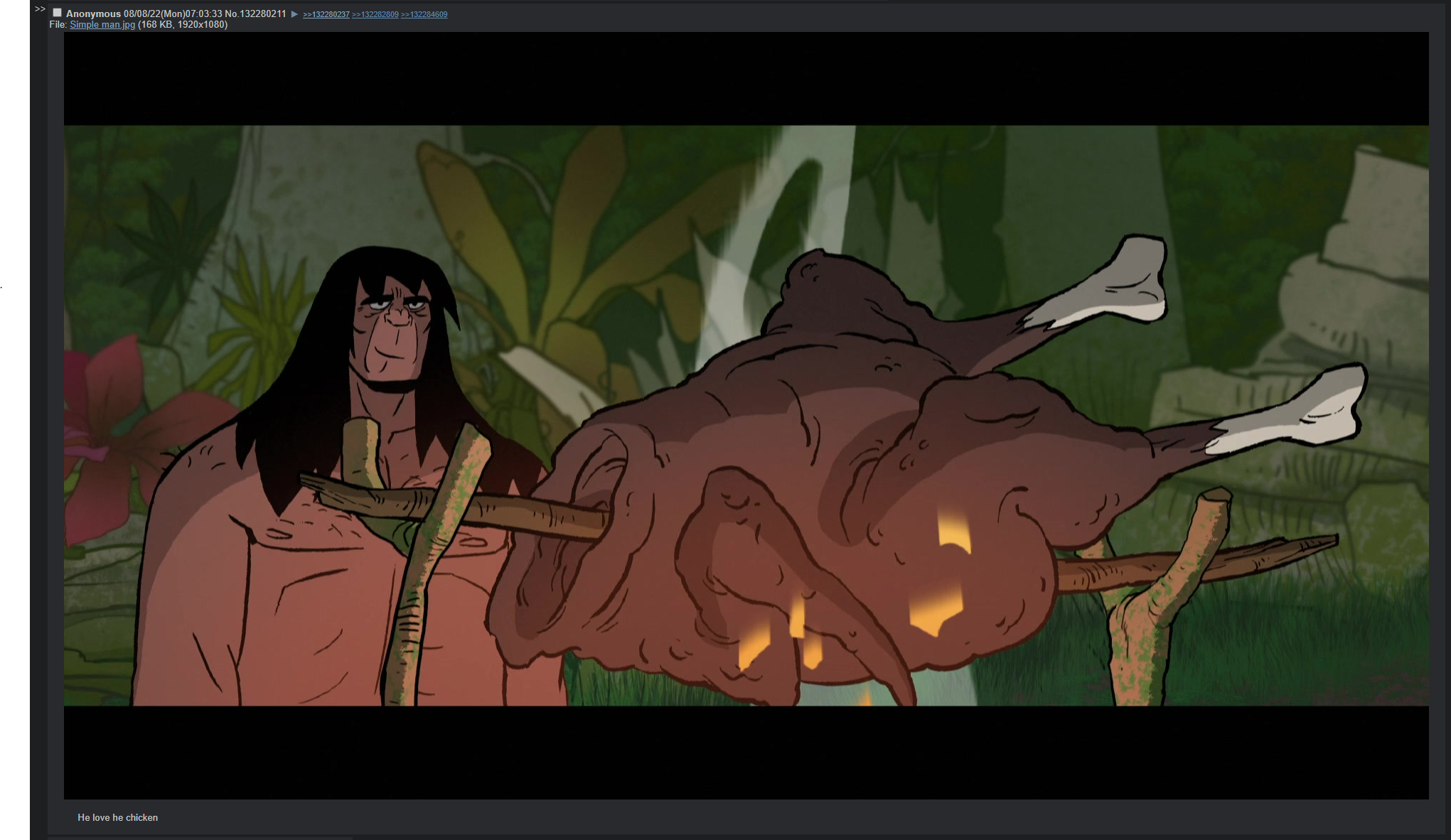Click the (168 KB, 1920x1080) file info text
The height and width of the screenshot is (840, 1451).
183,25
